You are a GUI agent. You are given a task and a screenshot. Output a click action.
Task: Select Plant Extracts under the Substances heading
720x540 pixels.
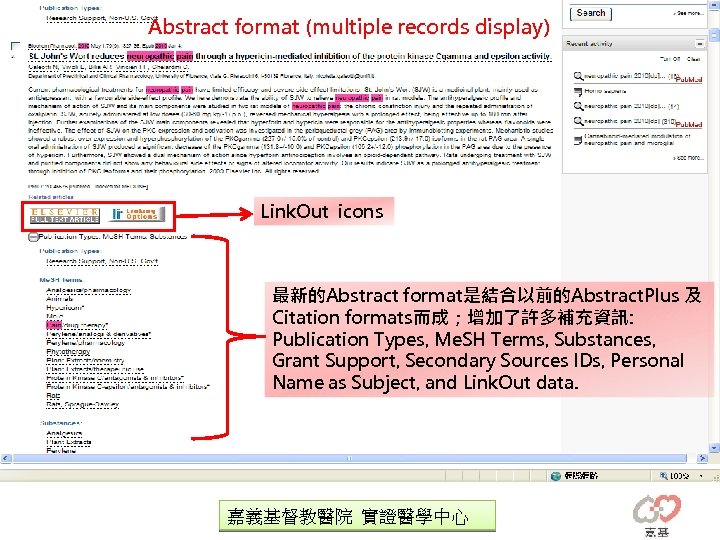click(69, 442)
